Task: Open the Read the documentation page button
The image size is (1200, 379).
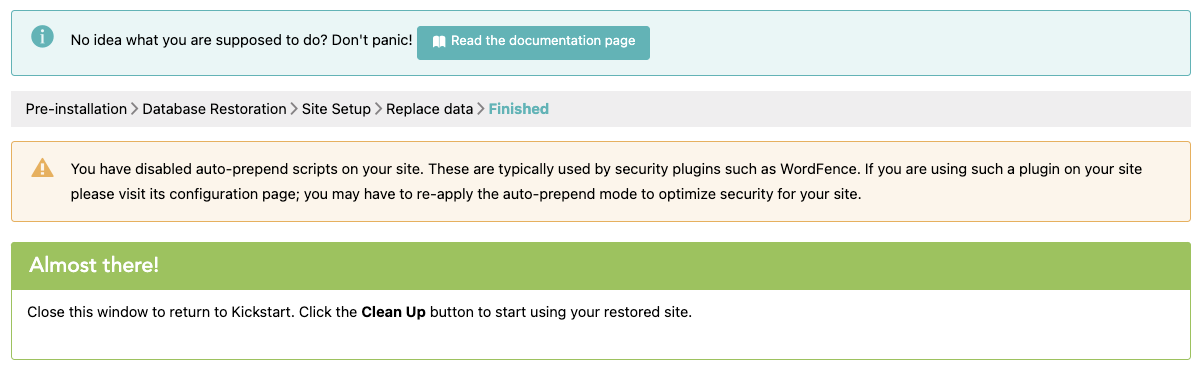Action: [x=533, y=42]
